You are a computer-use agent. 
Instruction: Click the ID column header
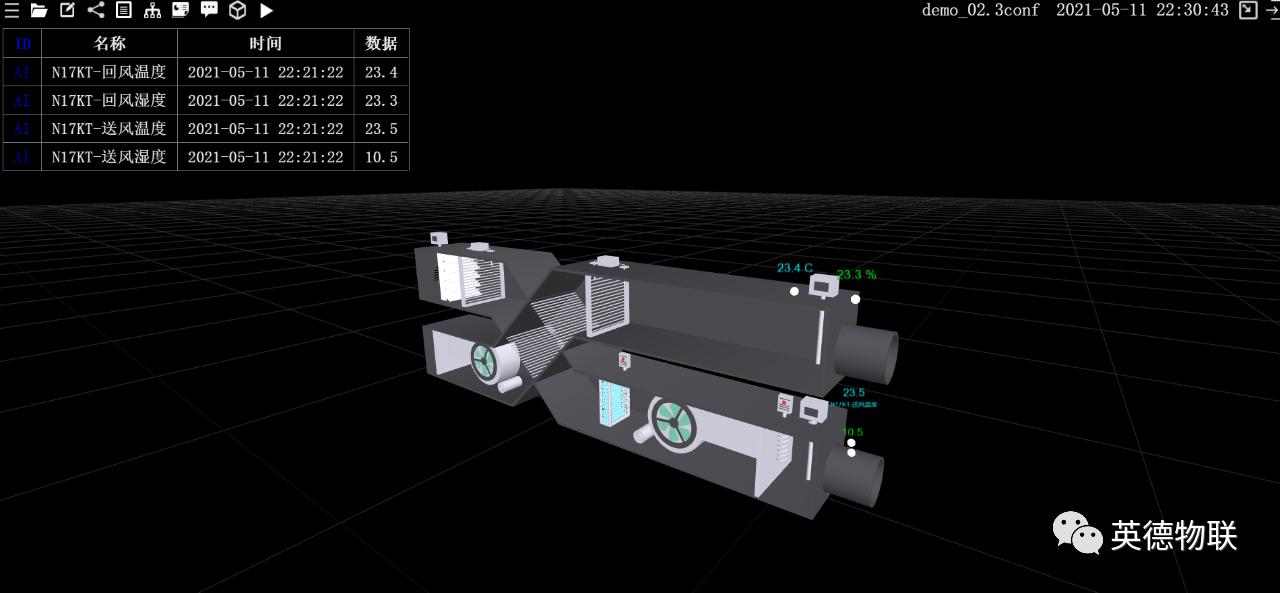23,43
